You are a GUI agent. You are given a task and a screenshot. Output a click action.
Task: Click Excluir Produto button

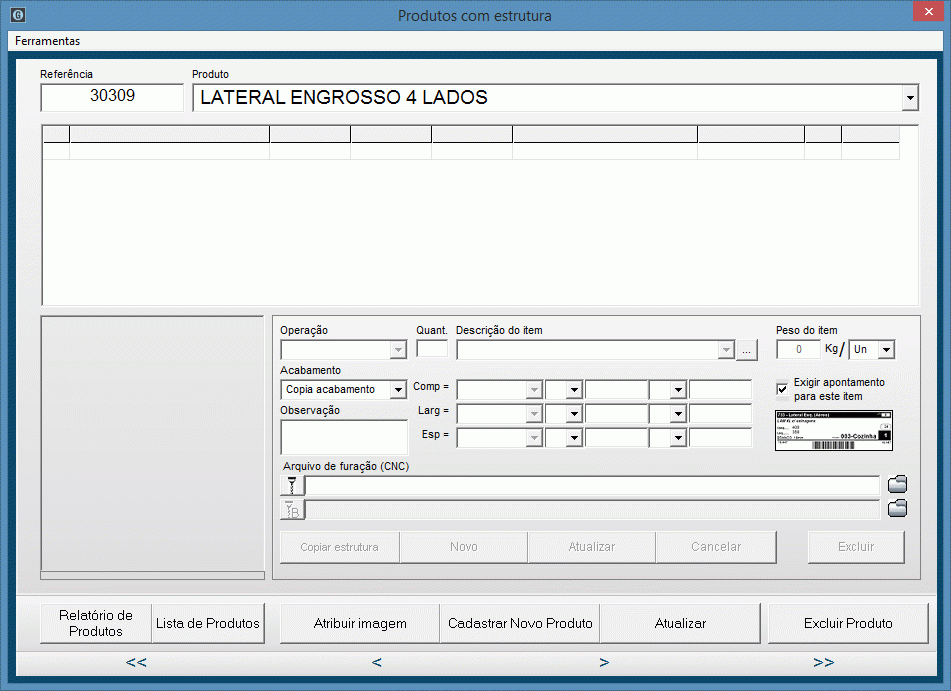(848, 623)
